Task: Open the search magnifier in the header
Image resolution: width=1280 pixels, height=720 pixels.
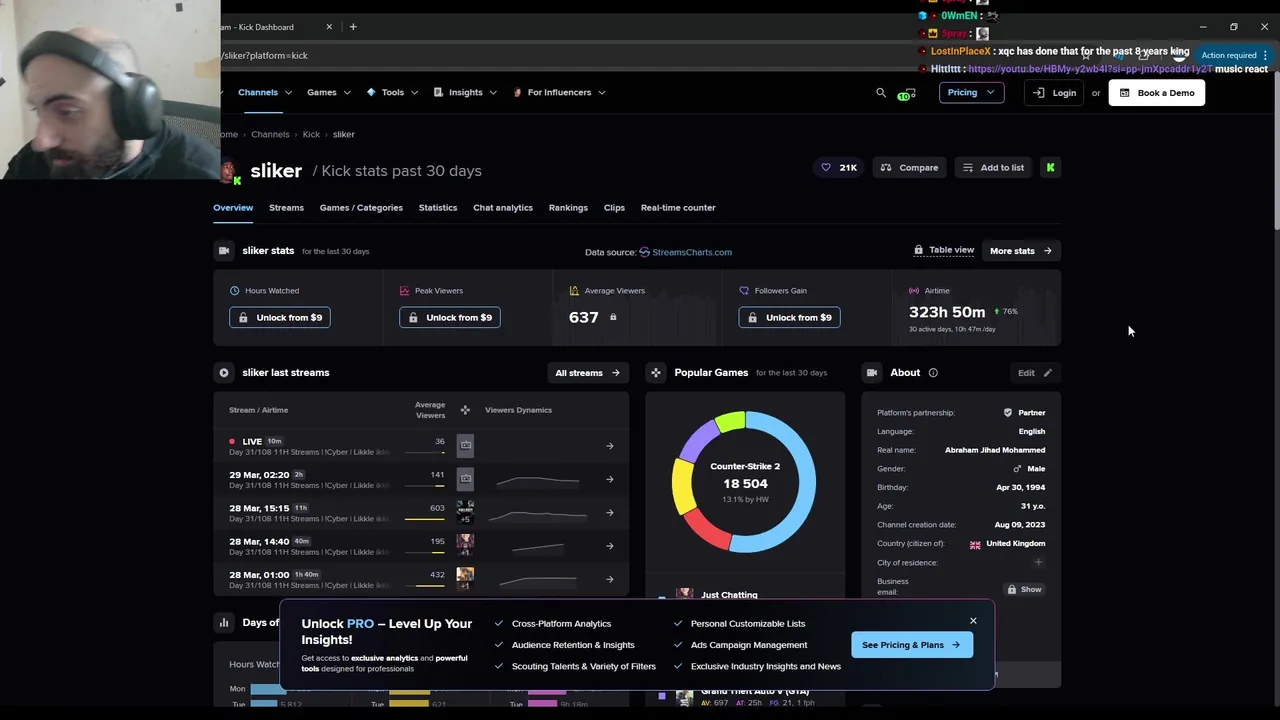Action: (881, 93)
